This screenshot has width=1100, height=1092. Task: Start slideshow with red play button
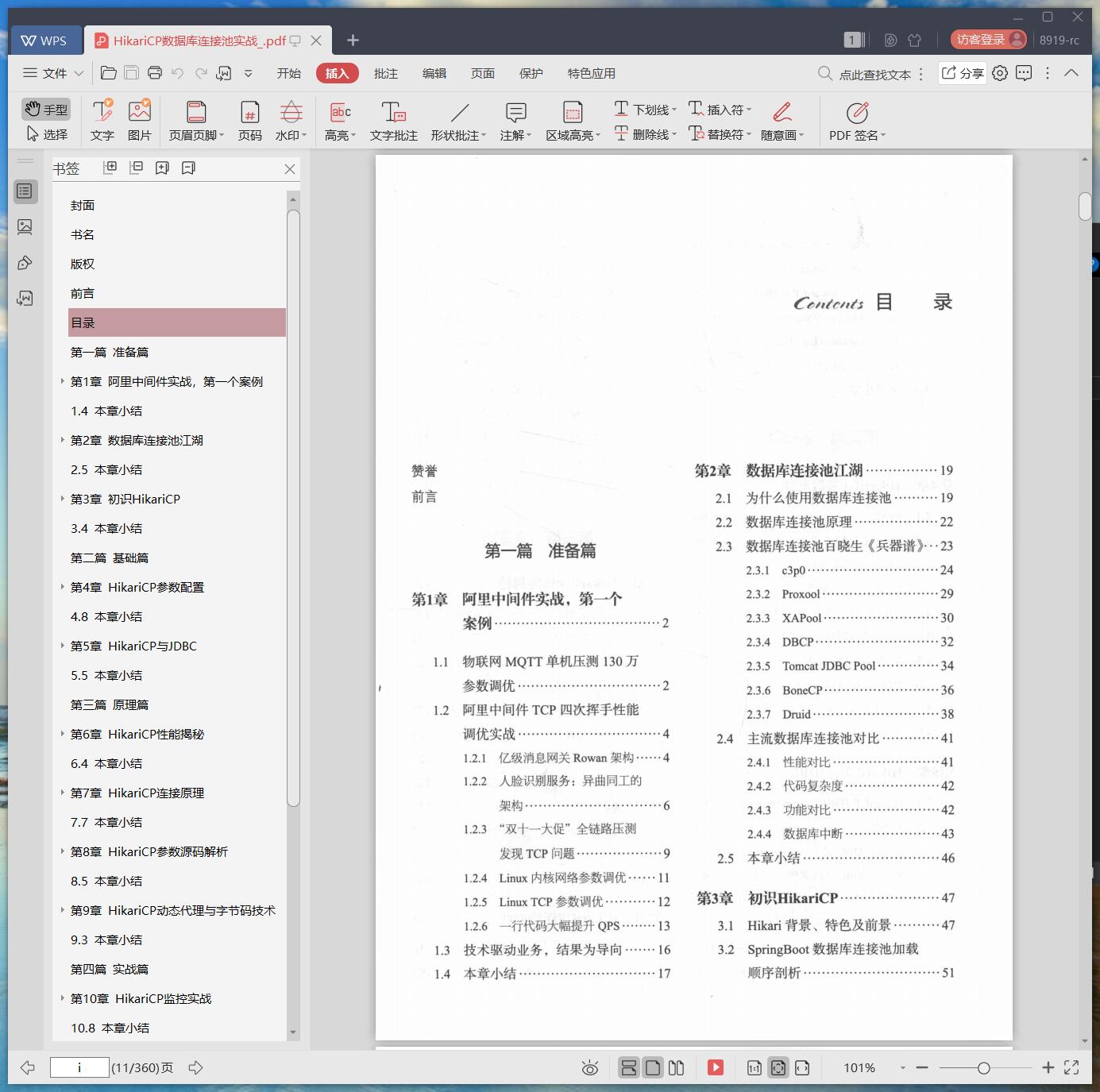click(716, 1067)
